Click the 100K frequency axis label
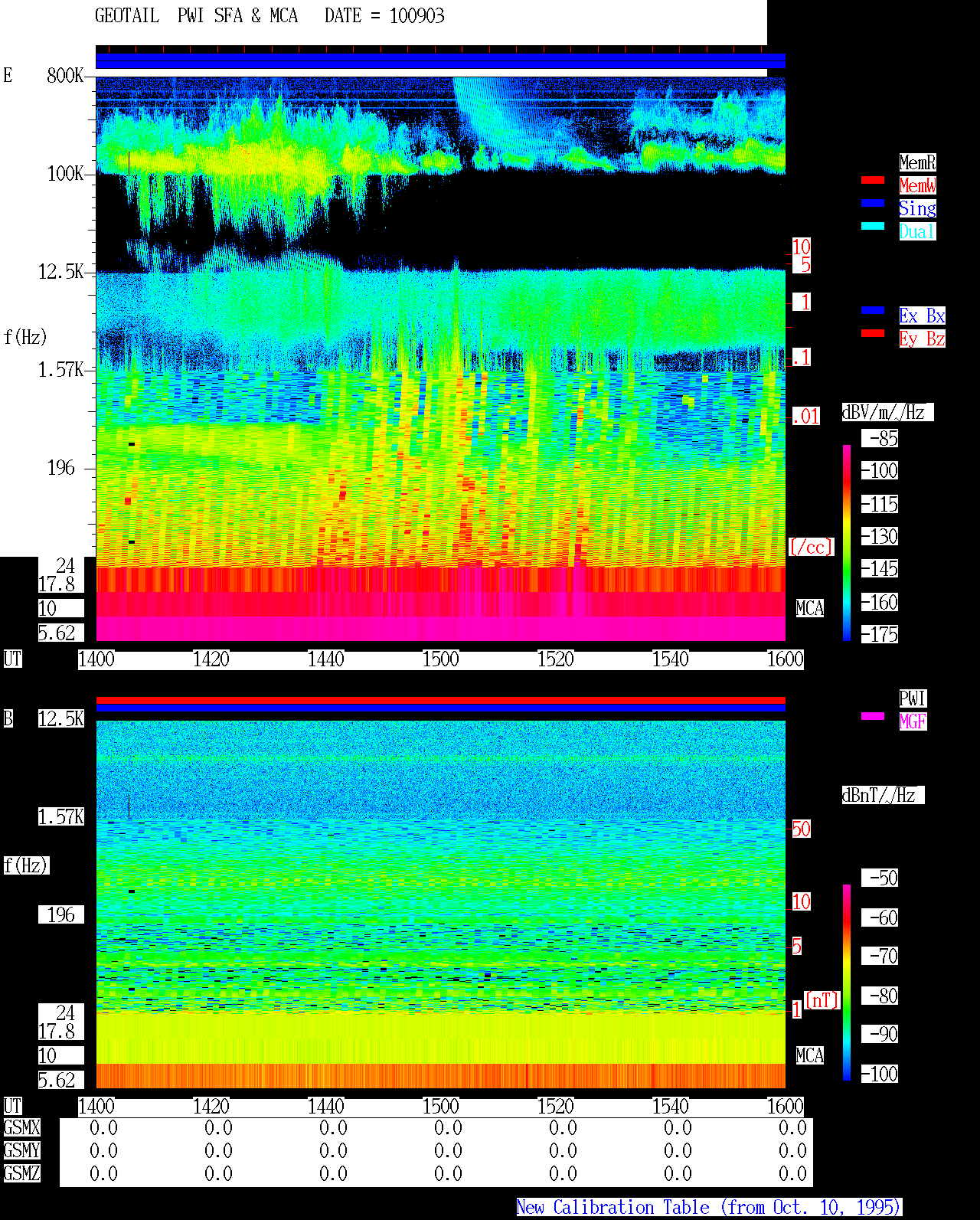The height and width of the screenshot is (1220, 980). click(66, 174)
